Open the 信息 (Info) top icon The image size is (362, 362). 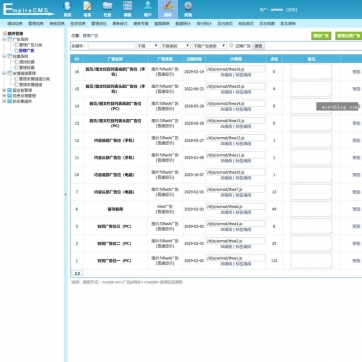87,9
